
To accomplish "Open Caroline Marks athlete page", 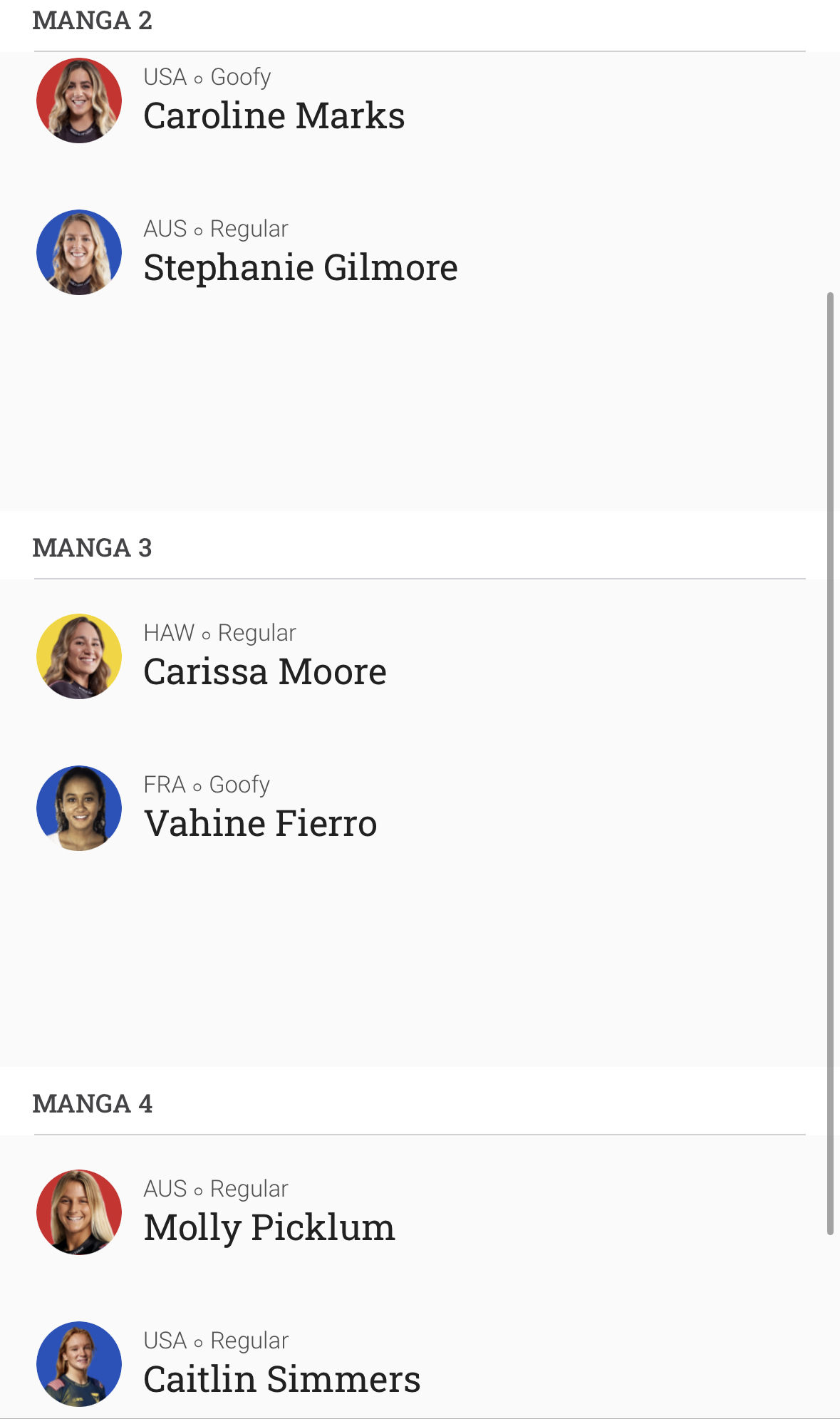I will (x=274, y=115).
